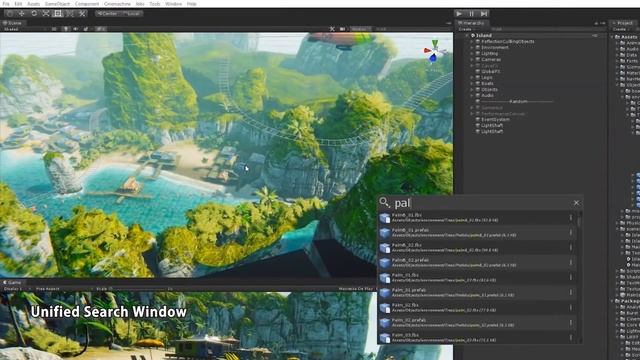The image size is (640, 360).
Task: Start Play mode with the Play button
Action: tap(459, 14)
